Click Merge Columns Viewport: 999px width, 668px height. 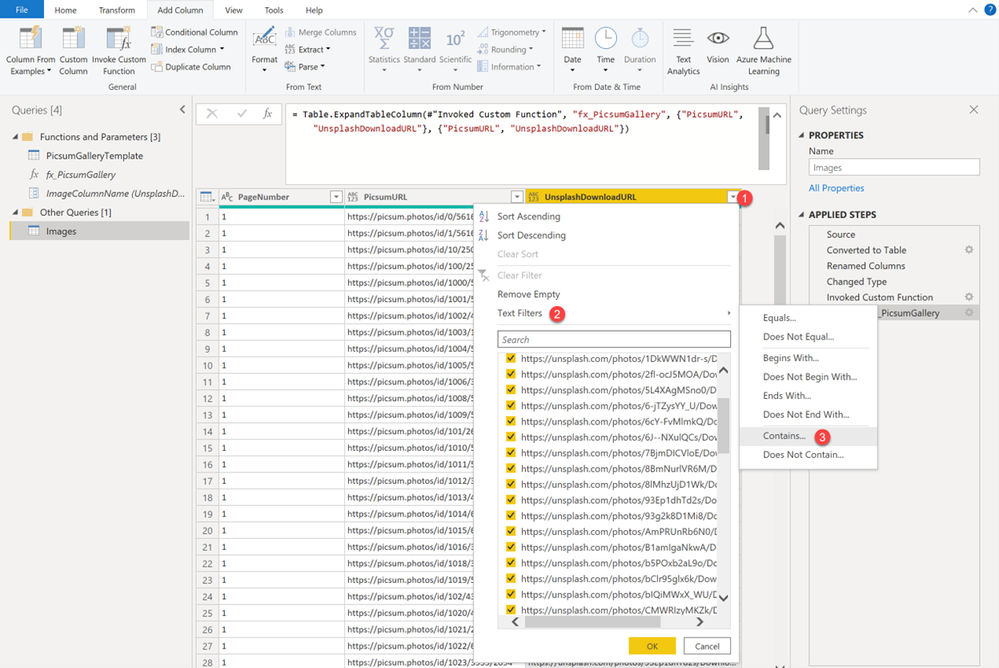pyautogui.click(x=320, y=32)
